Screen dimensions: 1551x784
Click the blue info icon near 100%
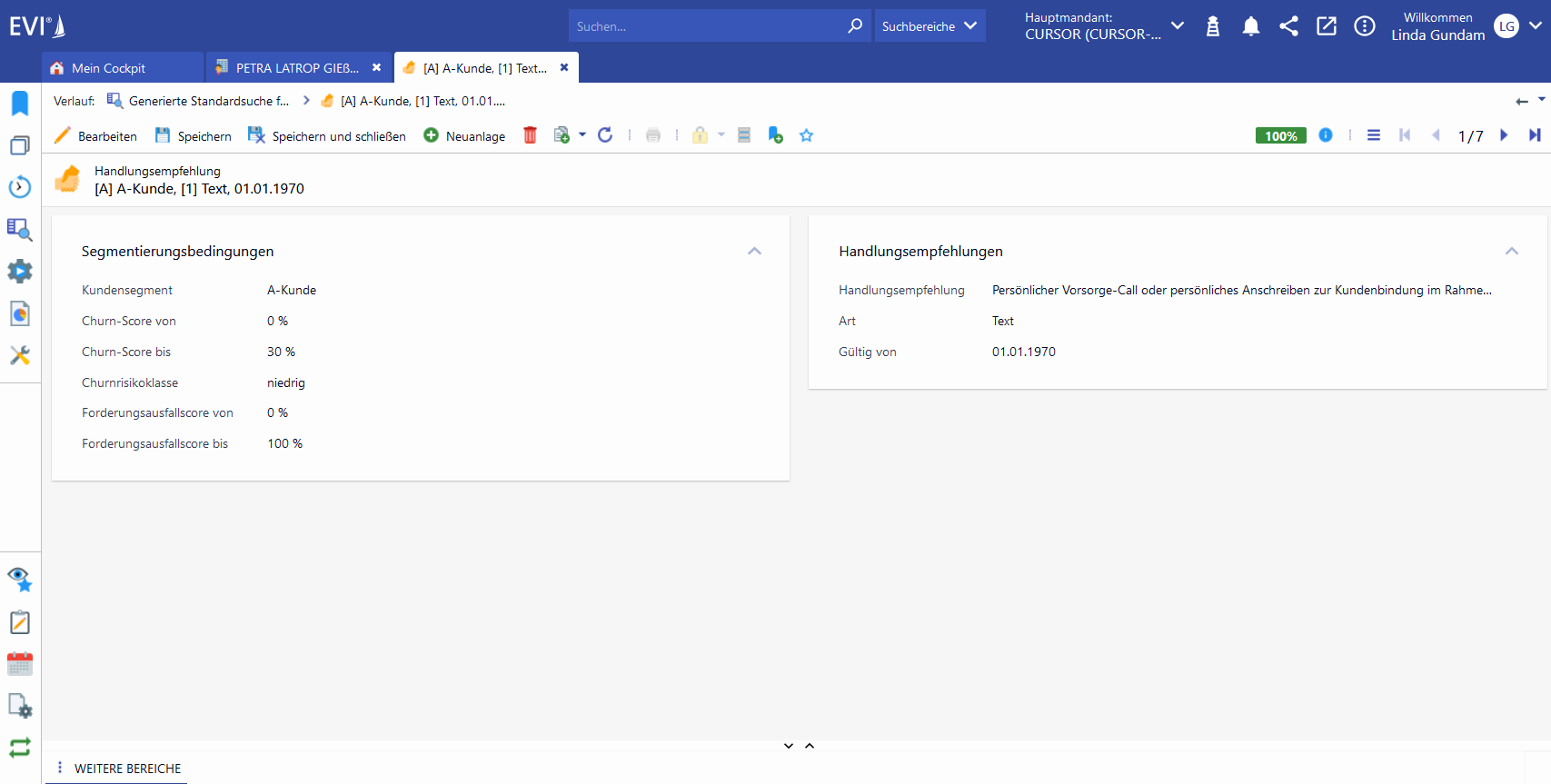[x=1326, y=135]
